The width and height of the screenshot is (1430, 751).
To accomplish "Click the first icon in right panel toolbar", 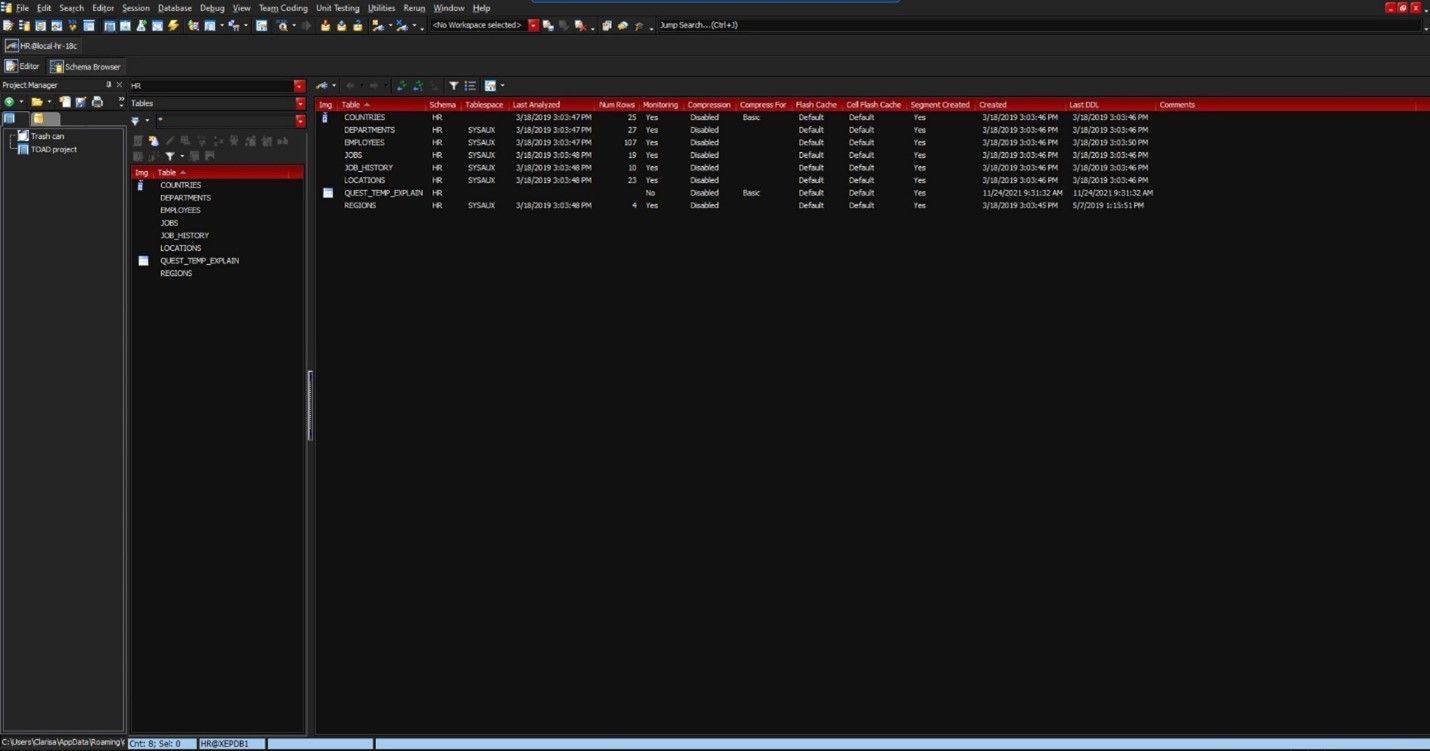I will point(322,86).
